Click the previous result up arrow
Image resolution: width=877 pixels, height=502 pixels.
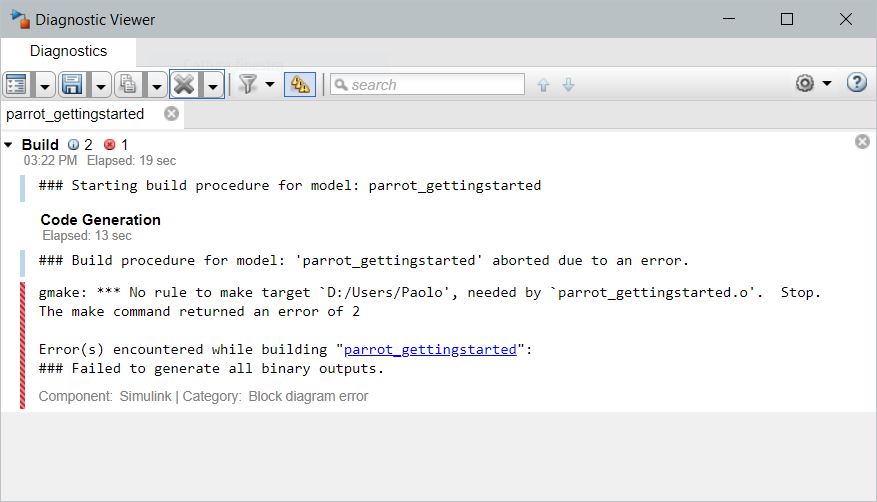point(543,85)
